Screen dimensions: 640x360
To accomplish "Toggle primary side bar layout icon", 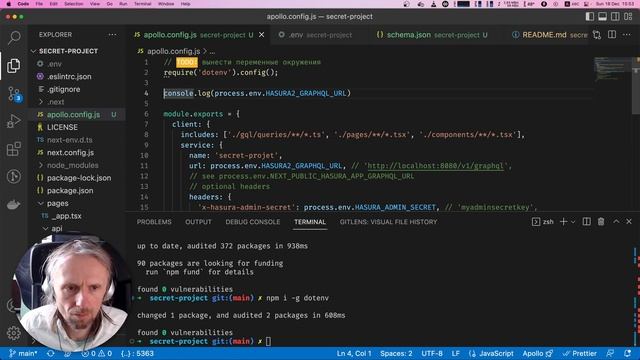I will coord(590,16).
